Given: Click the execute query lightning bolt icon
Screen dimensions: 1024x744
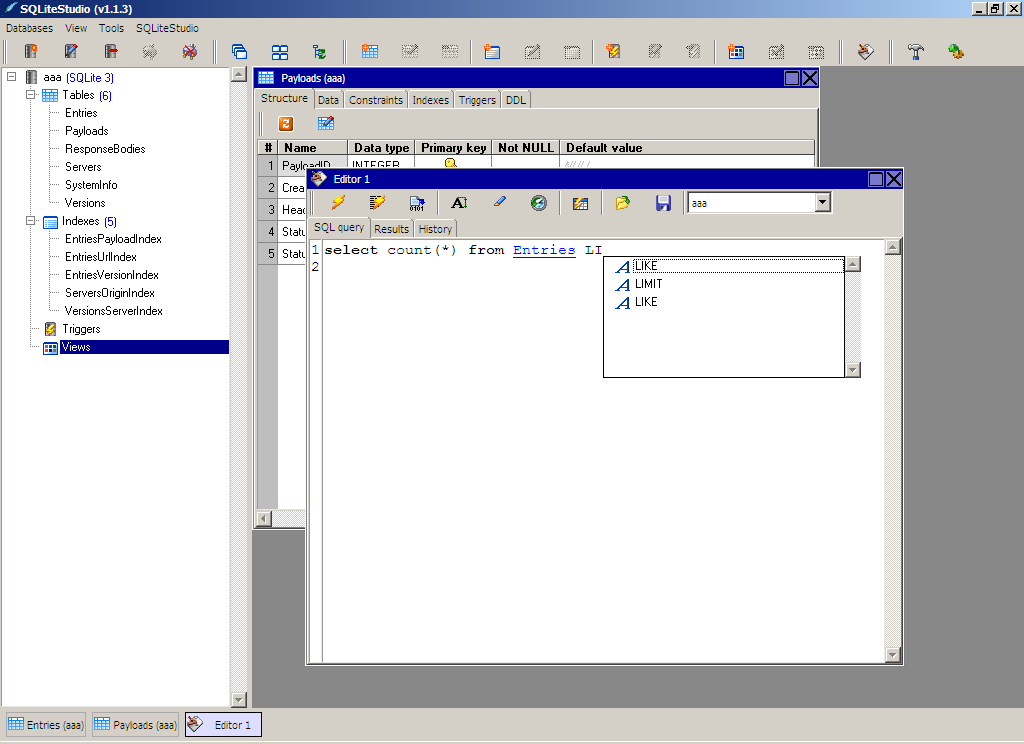Looking at the screenshot, I should 338,203.
